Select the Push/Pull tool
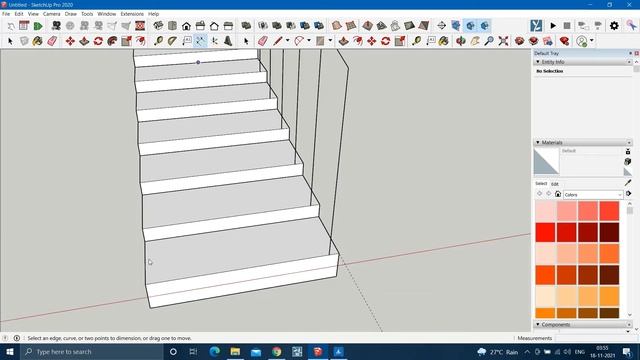640x360 pixels. [x=84, y=41]
